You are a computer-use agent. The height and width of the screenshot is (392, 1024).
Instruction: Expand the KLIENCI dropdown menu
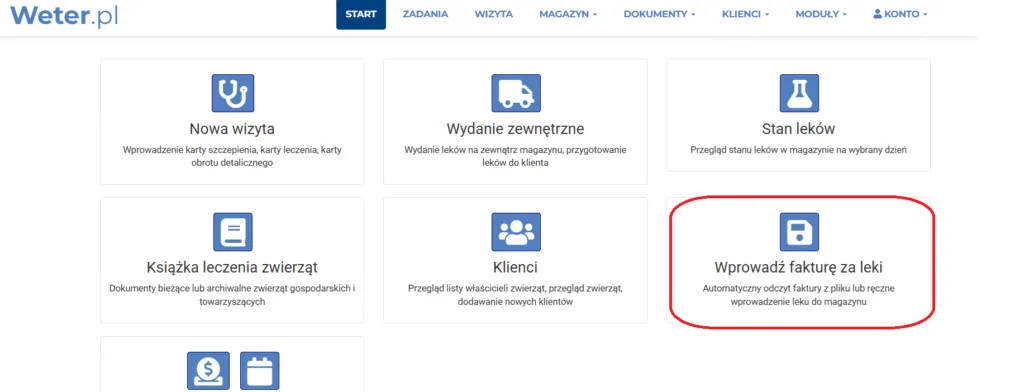coord(745,14)
